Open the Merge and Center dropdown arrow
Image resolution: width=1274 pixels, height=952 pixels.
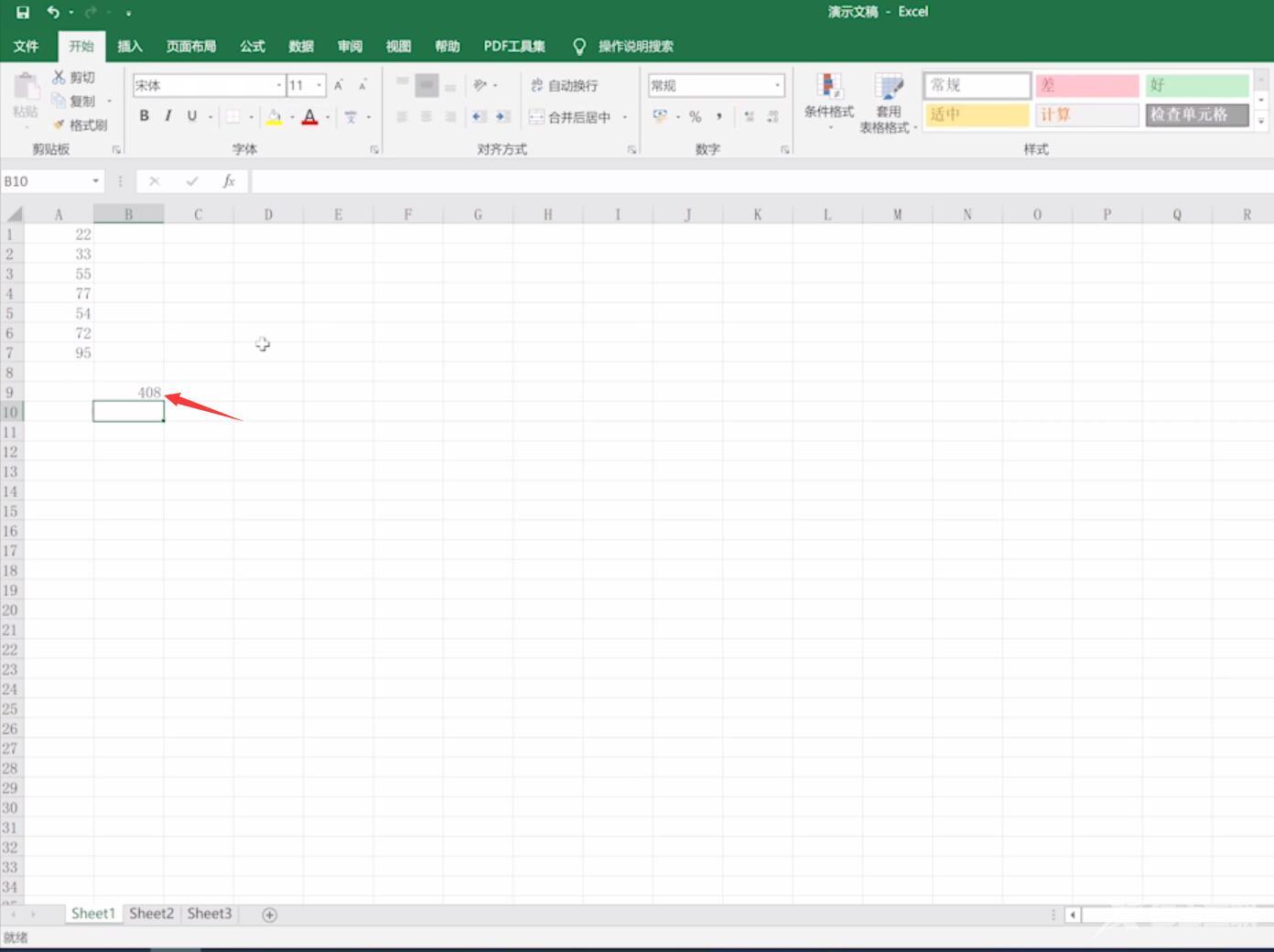625,117
